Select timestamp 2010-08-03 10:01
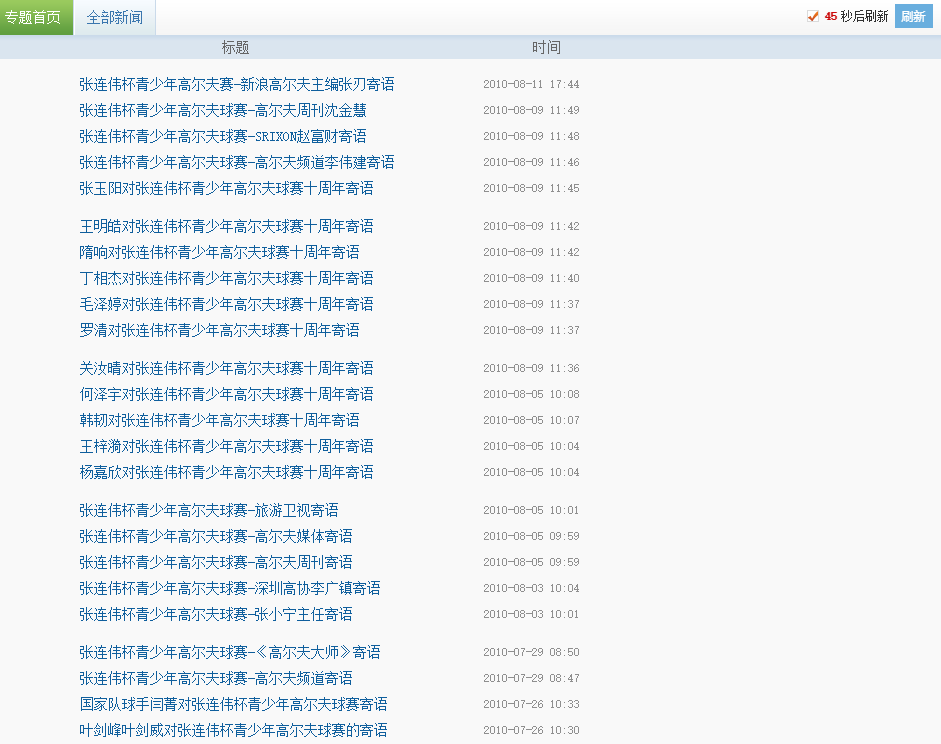 531,614
